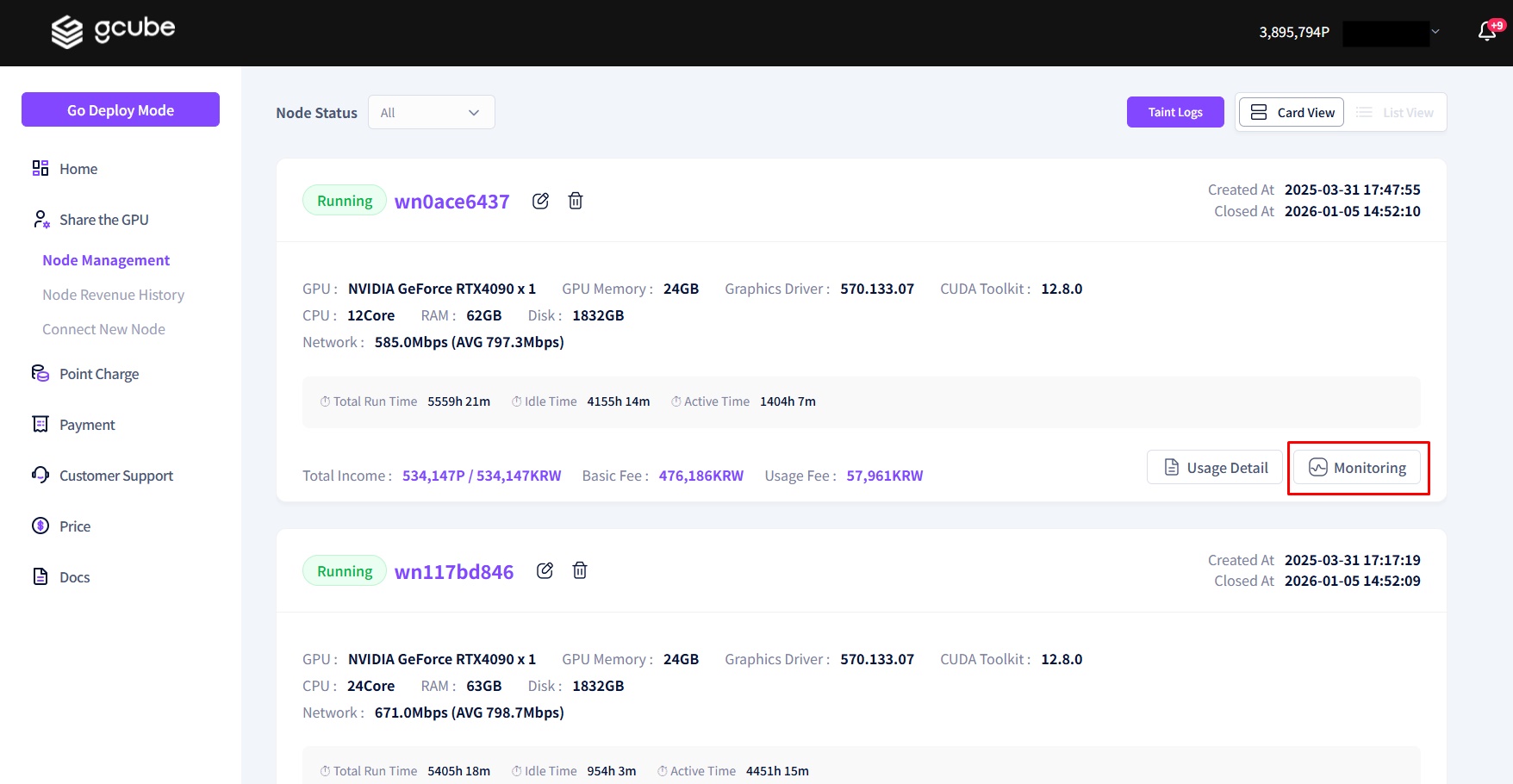Edit node wn0ace6437 name

pyautogui.click(x=540, y=201)
